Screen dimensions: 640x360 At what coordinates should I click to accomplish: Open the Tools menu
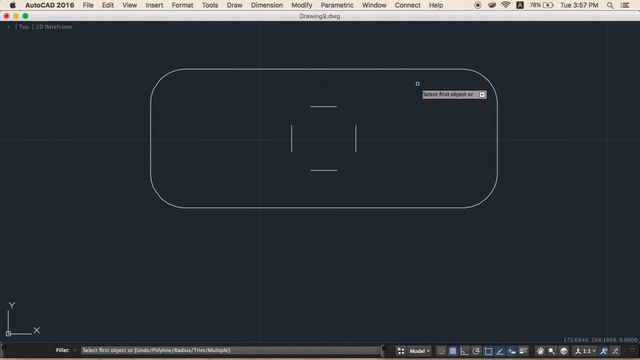pos(210,5)
